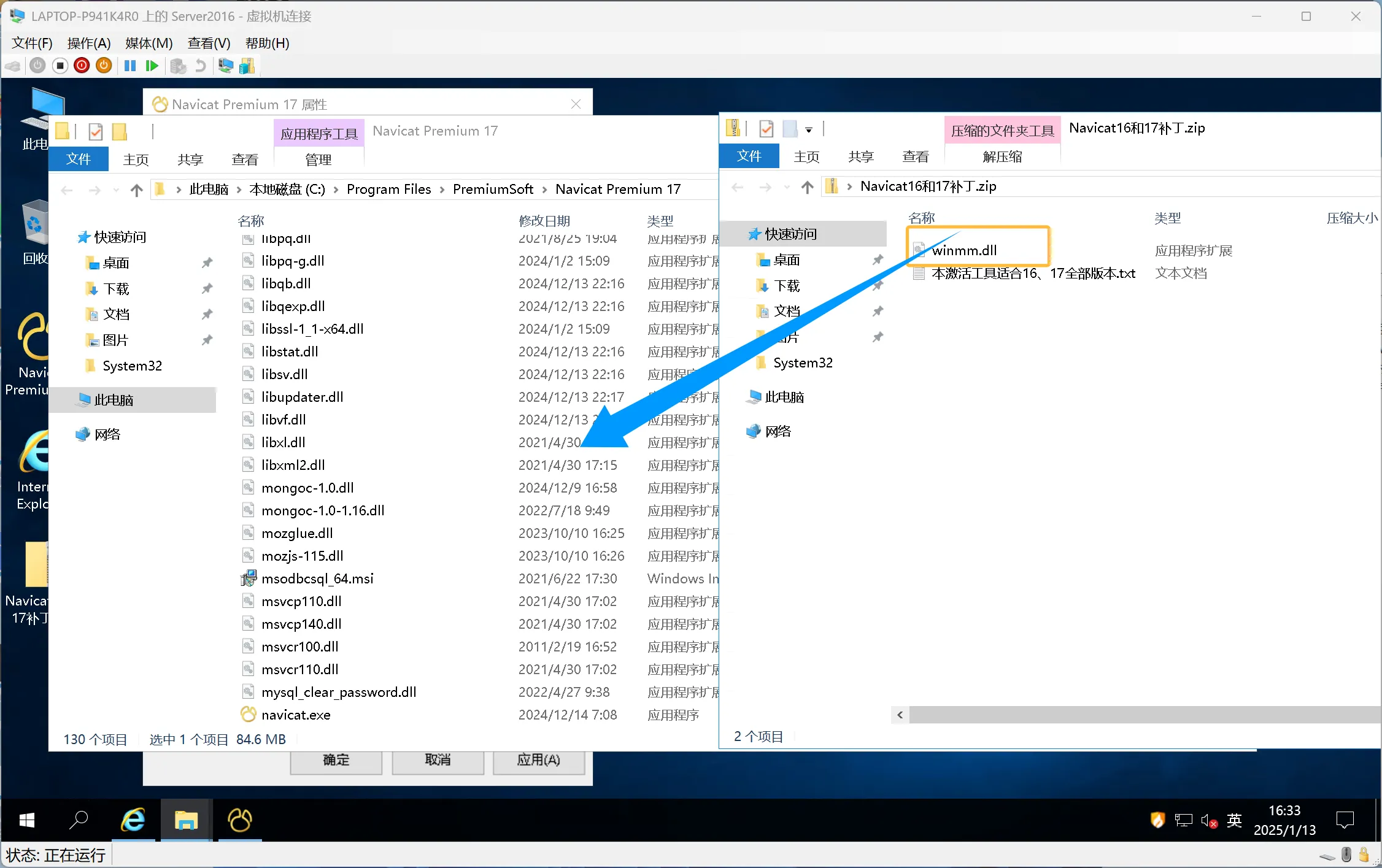Screen dimensions: 1382x868
Task: Switch to 解压缩 tab in the zip explorer
Action: pos(1002,157)
